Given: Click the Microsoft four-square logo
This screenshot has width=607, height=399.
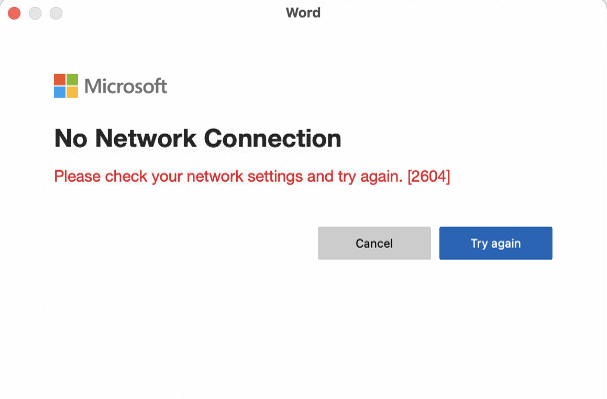Looking at the screenshot, I should [66, 86].
